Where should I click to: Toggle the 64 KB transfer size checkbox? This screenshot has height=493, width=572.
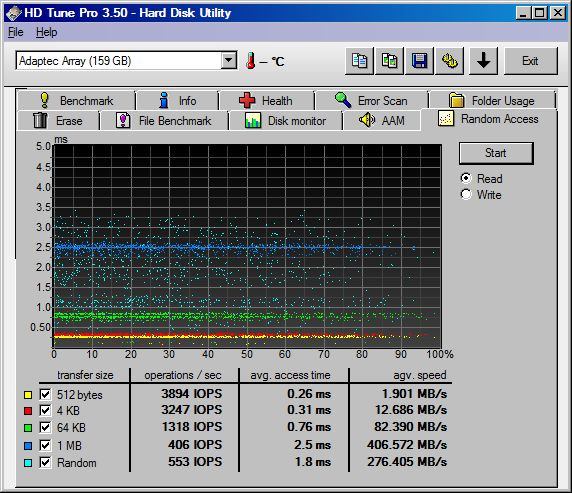45,427
